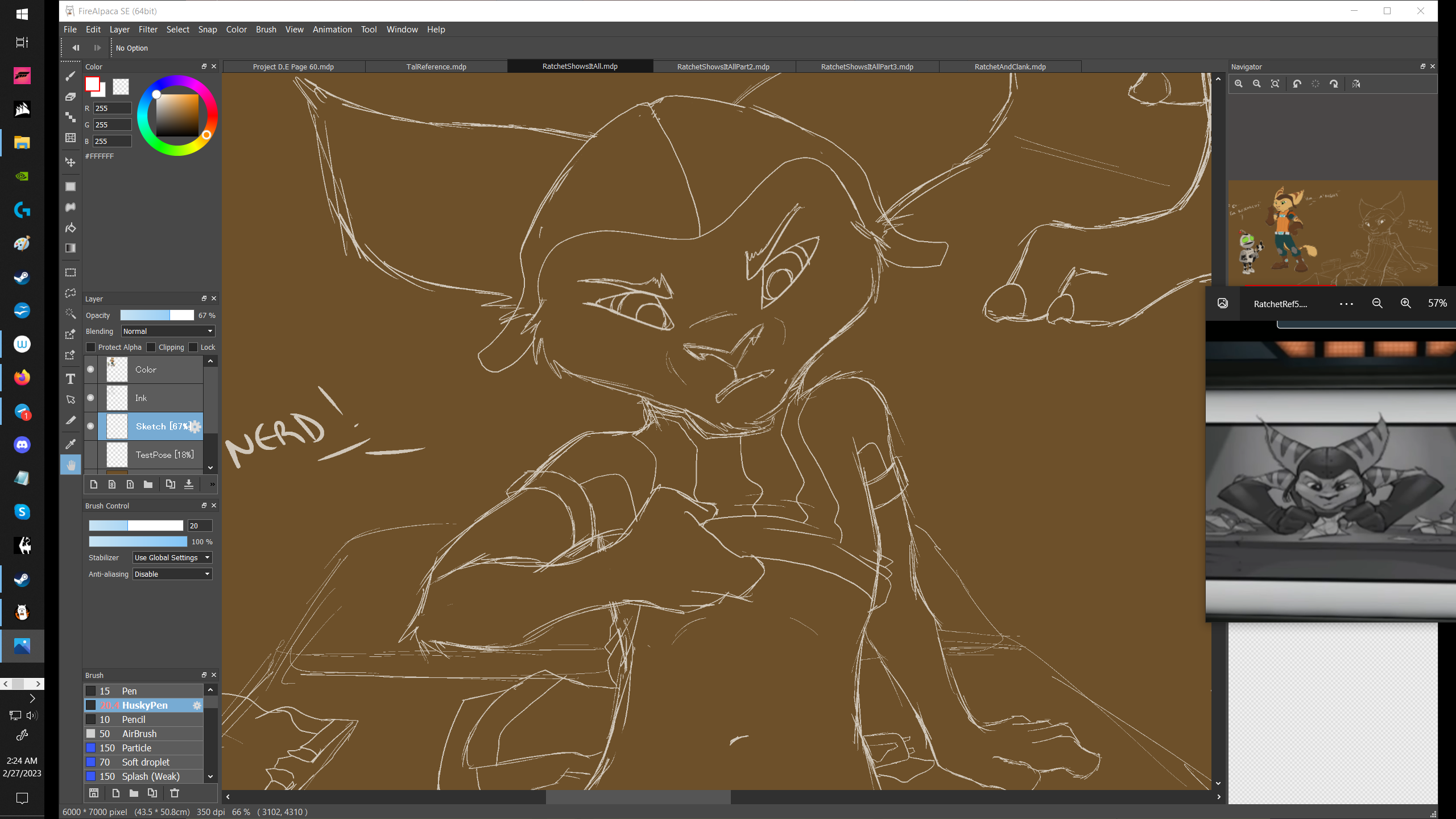1456x819 pixels.
Task: Open the Animation menu
Action: tap(332, 30)
